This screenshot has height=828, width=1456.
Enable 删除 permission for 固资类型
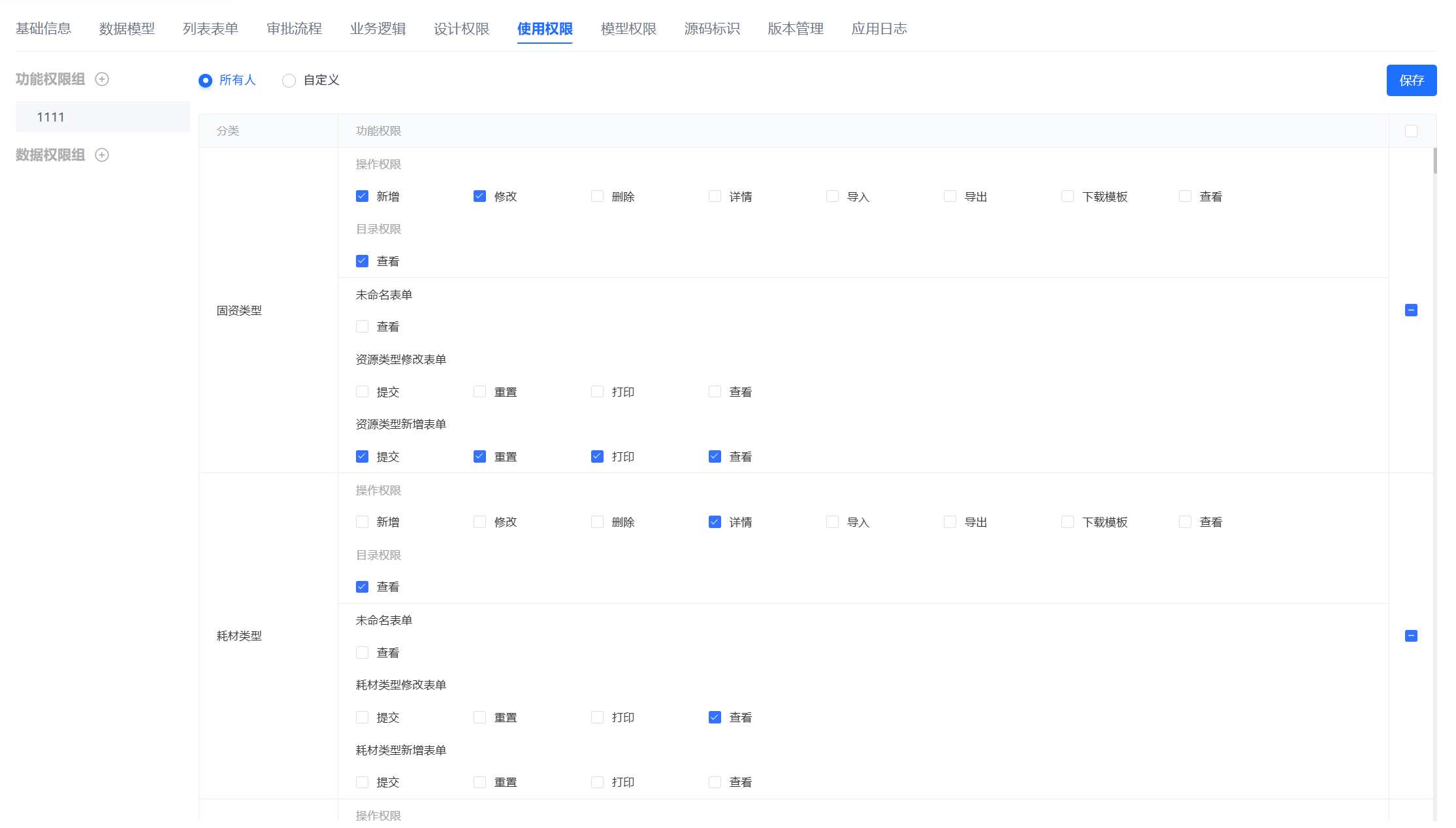pyautogui.click(x=597, y=196)
